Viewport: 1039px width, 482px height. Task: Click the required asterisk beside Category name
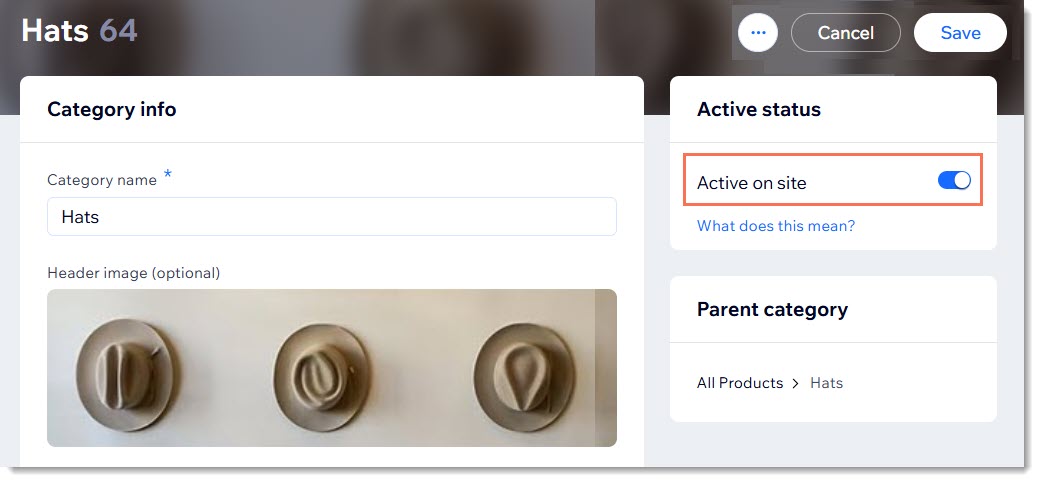tap(167, 175)
